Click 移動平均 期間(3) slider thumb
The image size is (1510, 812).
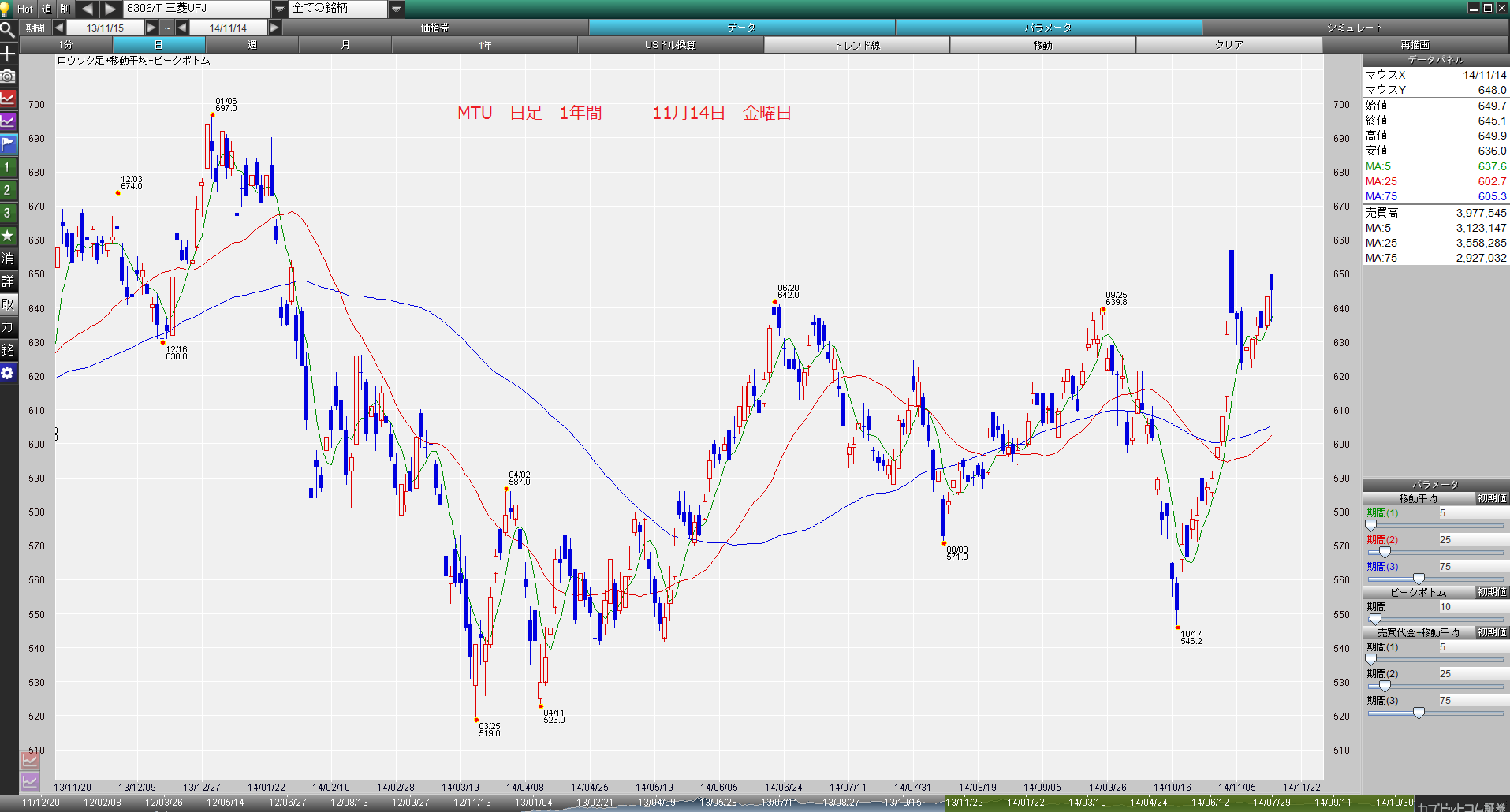1419,579
